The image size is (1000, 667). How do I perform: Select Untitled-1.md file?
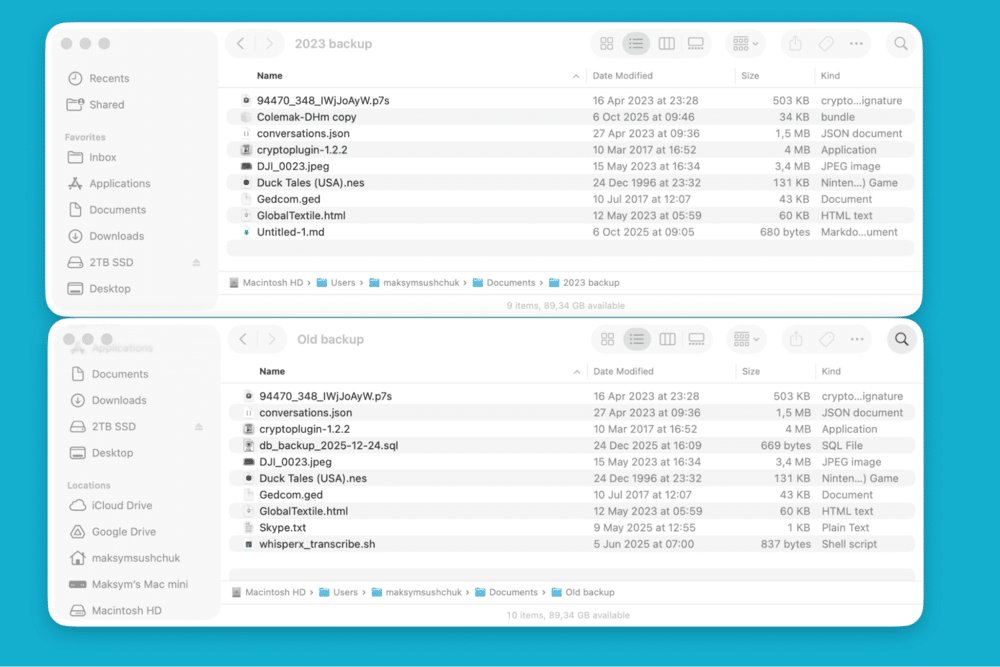[x=570, y=232]
